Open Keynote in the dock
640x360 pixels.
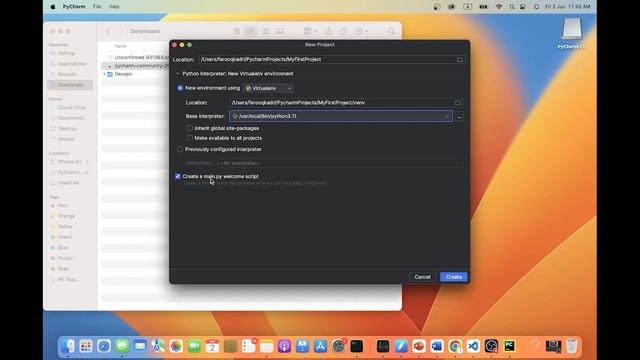(302, 346)
